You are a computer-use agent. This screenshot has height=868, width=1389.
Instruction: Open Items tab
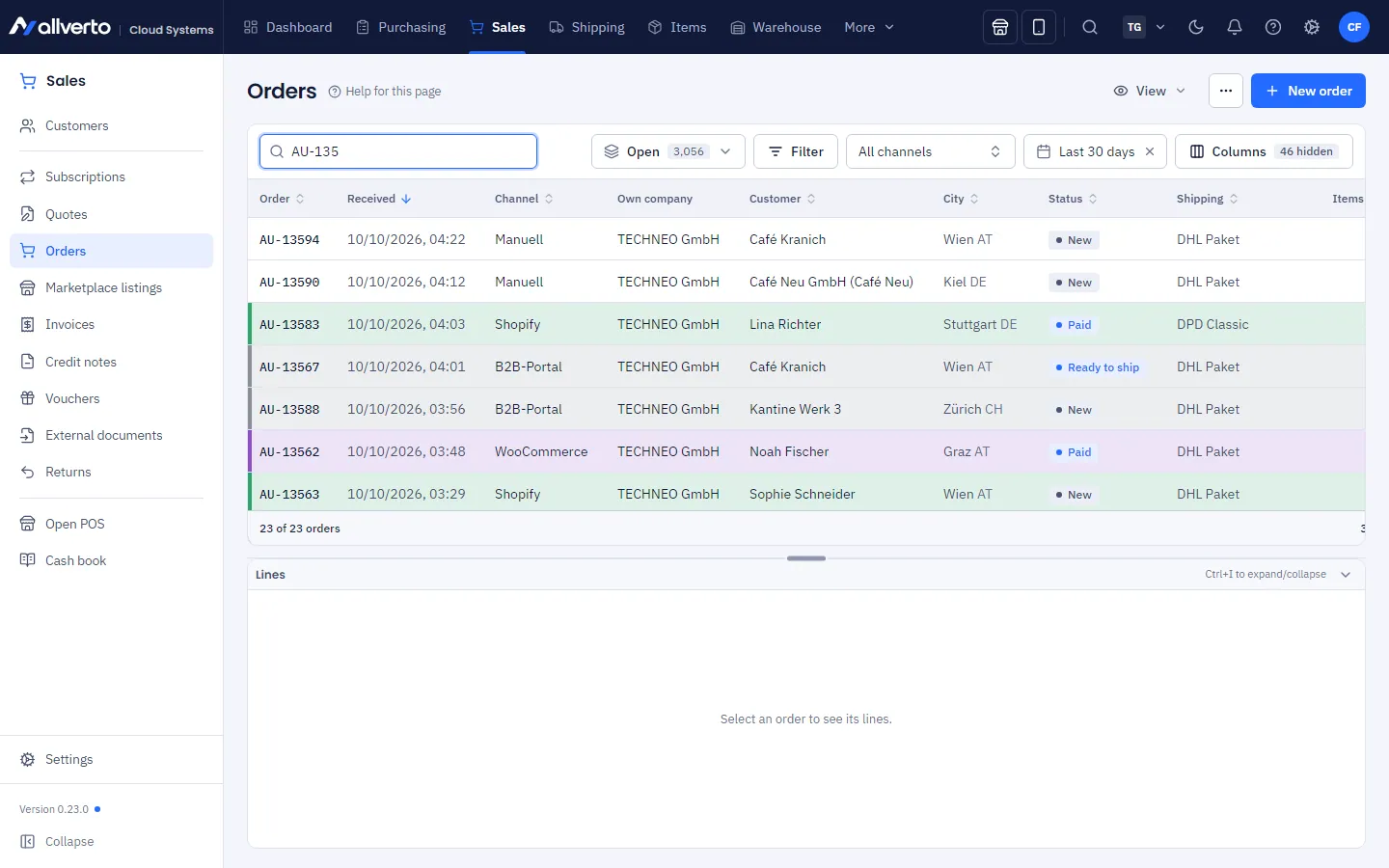(x=677, y=27)
